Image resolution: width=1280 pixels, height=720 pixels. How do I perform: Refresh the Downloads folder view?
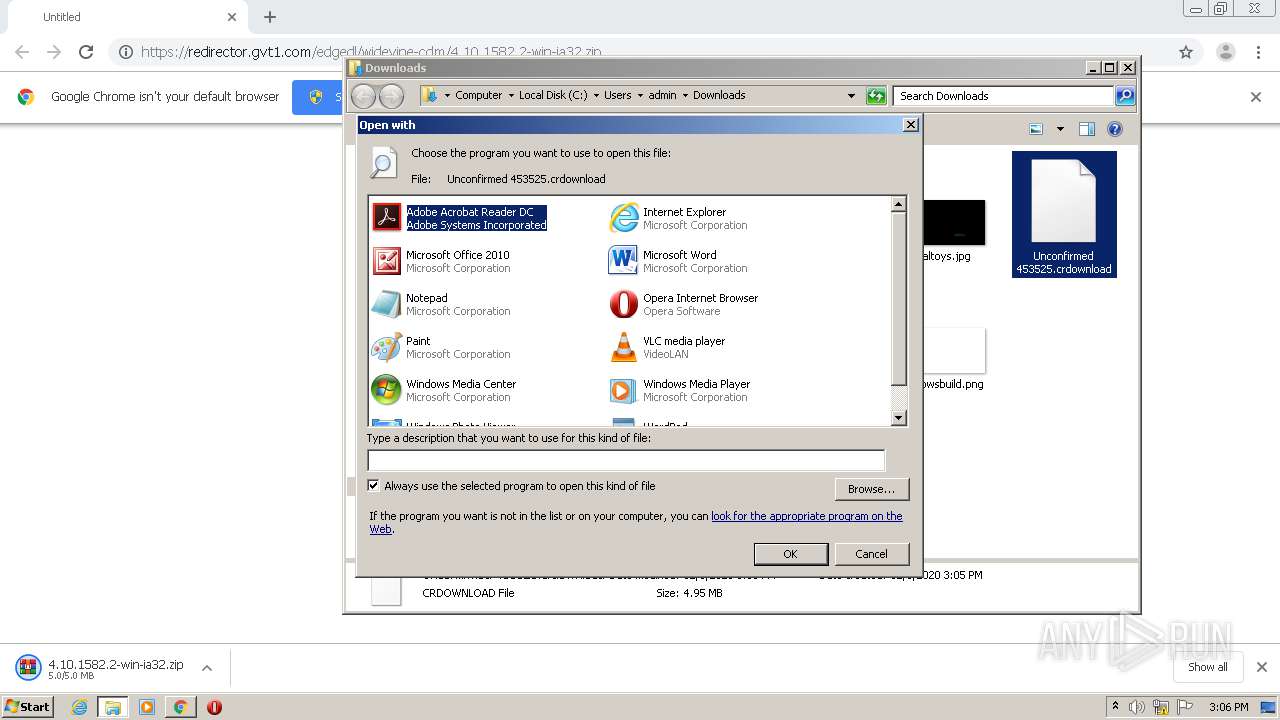[x=876, y=96]
